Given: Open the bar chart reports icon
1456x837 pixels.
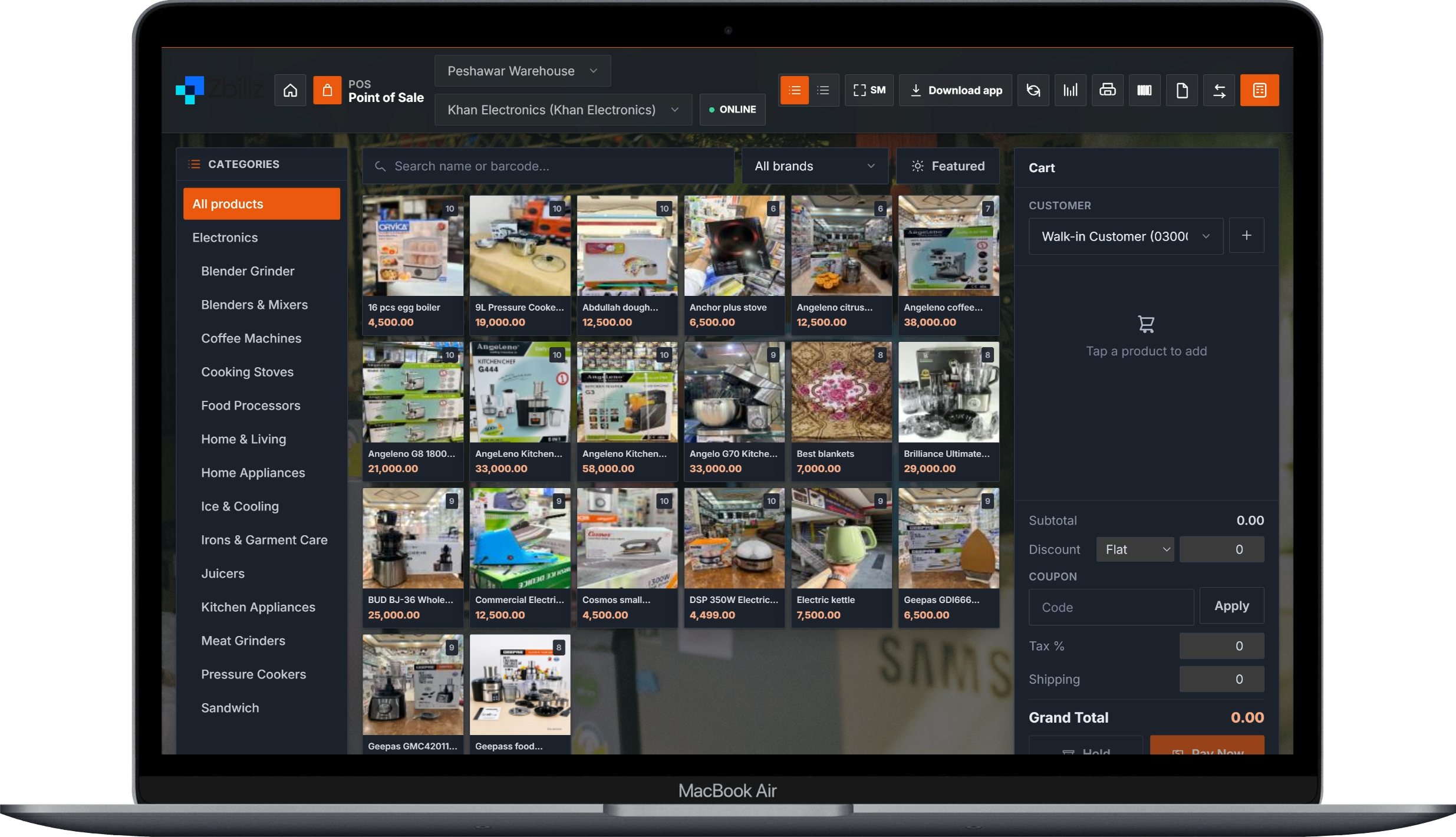Looking at the screenshot, I should (1070, 90).
